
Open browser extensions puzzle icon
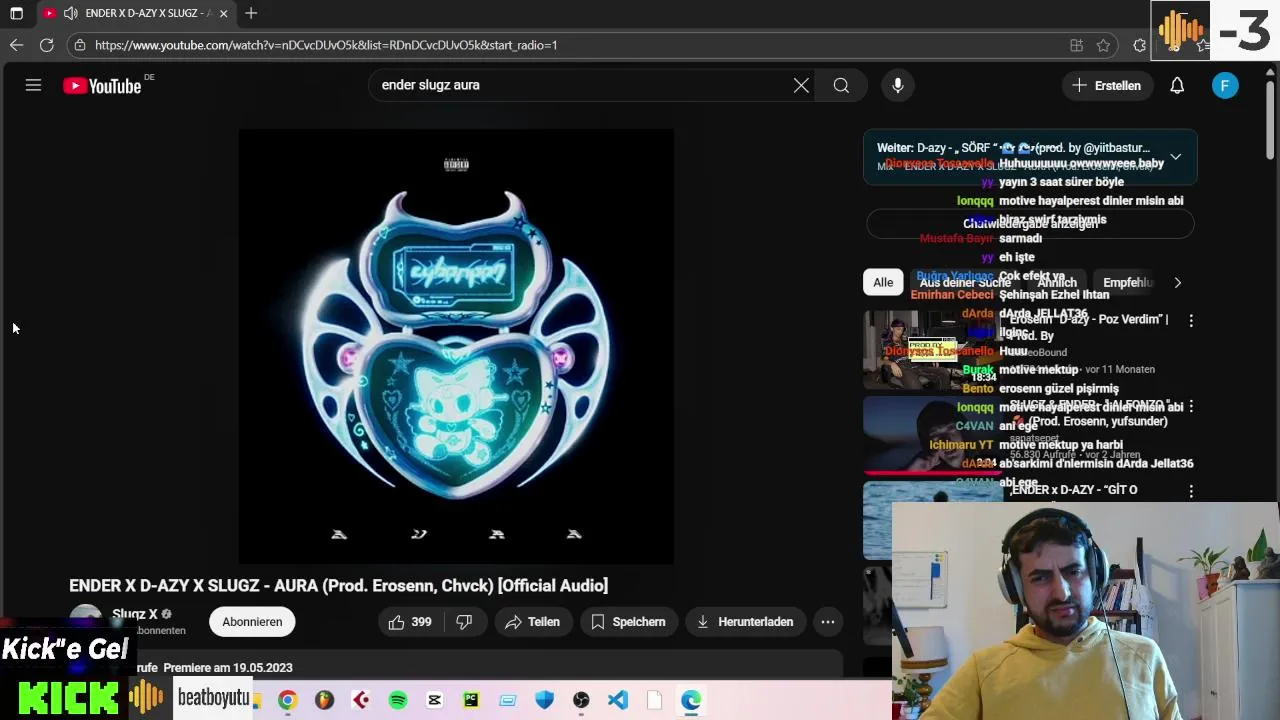click(x=1139, y=45)
